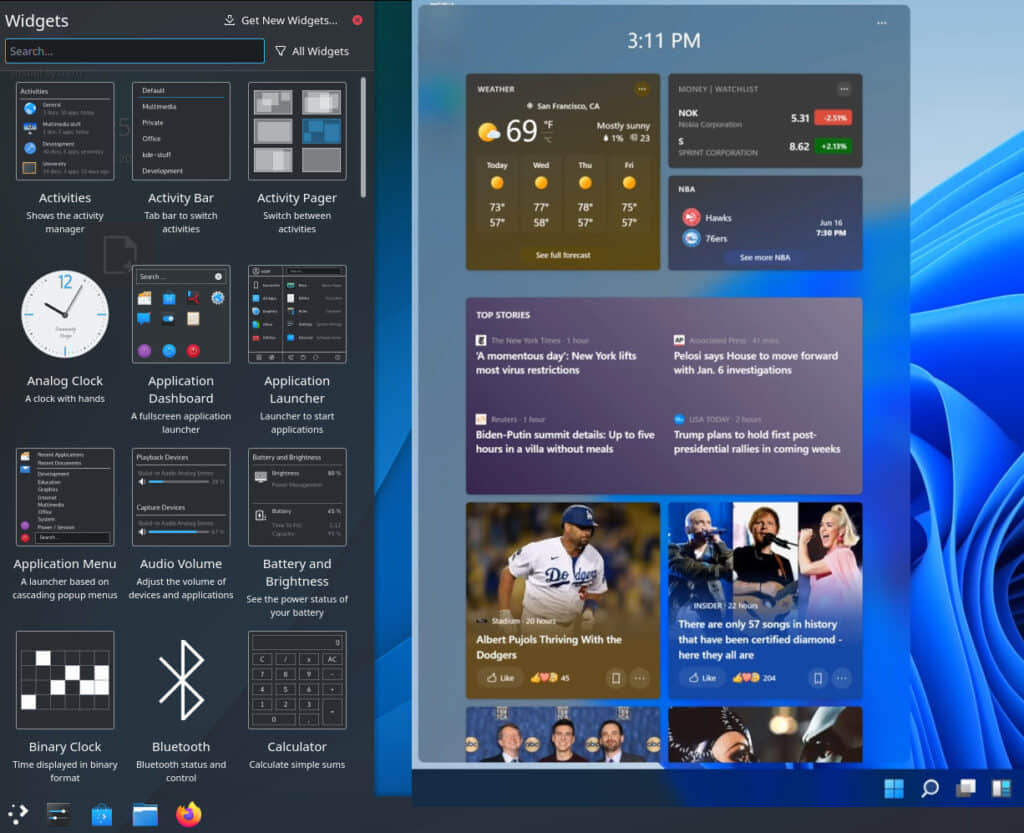Click the 69°F current temperature

pyautogui.click(x=522, y=131)
